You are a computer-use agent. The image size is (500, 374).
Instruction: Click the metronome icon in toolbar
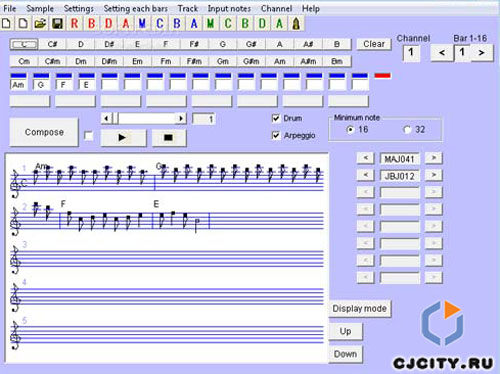[296, 24]
